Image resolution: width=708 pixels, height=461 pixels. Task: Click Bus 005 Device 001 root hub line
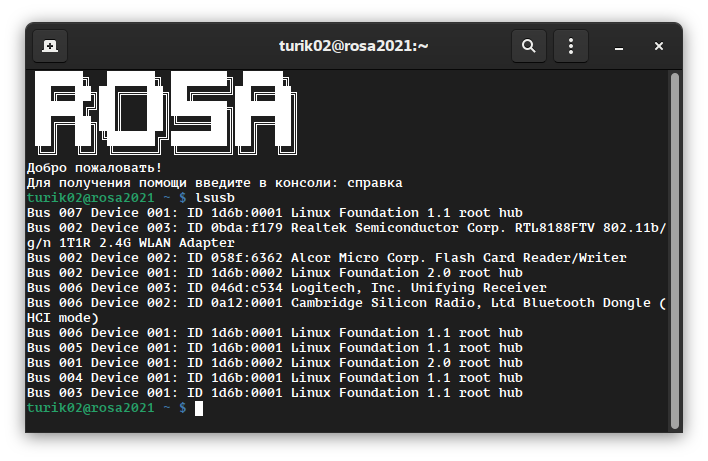[275, 348]
